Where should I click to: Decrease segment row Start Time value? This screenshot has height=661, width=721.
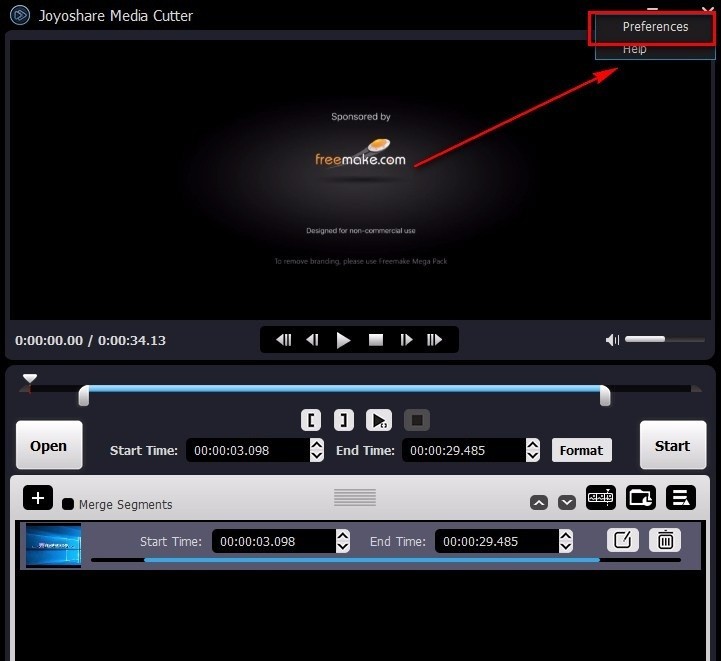(x=343, y=547)
